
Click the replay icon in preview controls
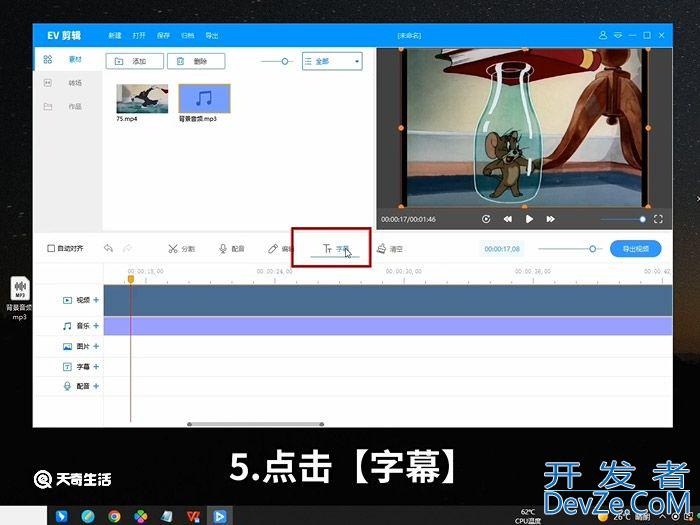[x=486, y=219]
